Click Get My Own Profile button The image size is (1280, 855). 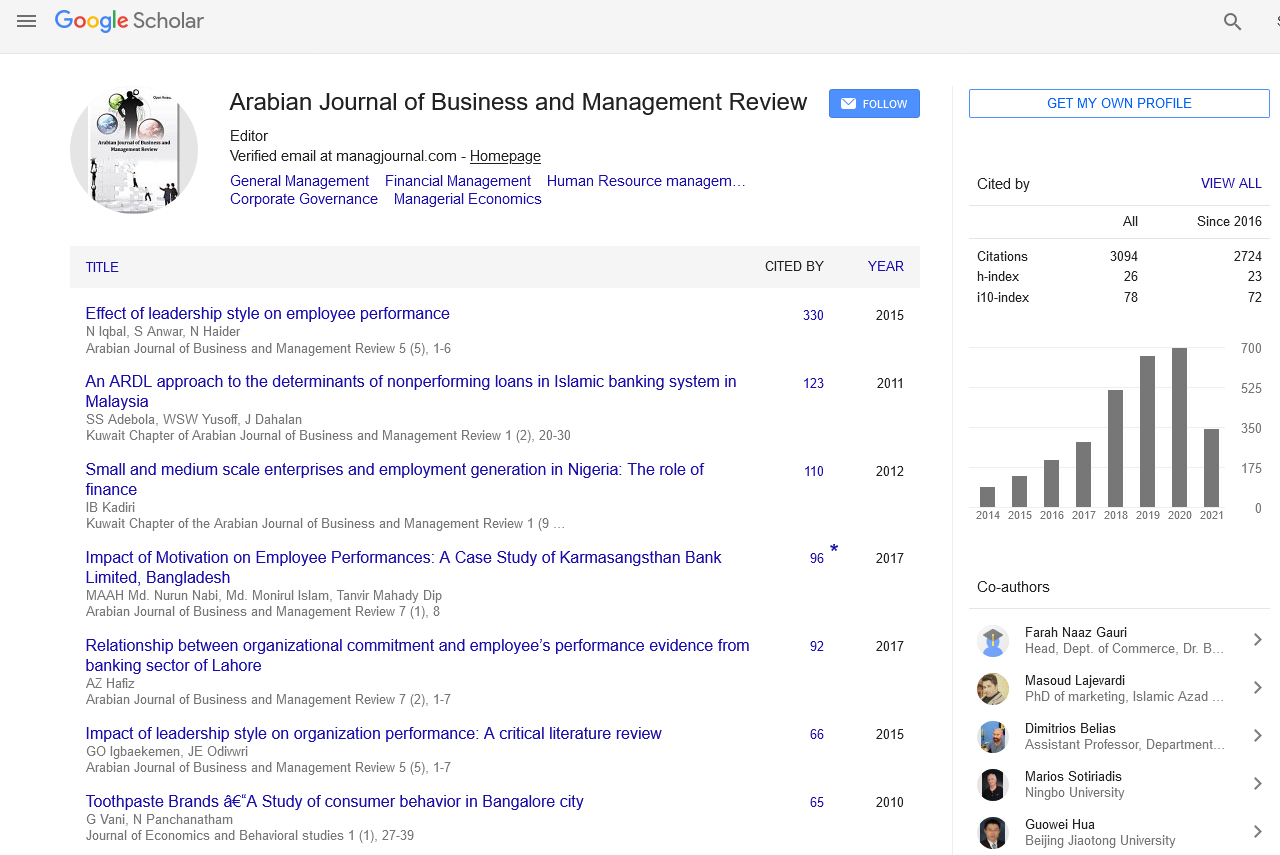[1119, 103]
